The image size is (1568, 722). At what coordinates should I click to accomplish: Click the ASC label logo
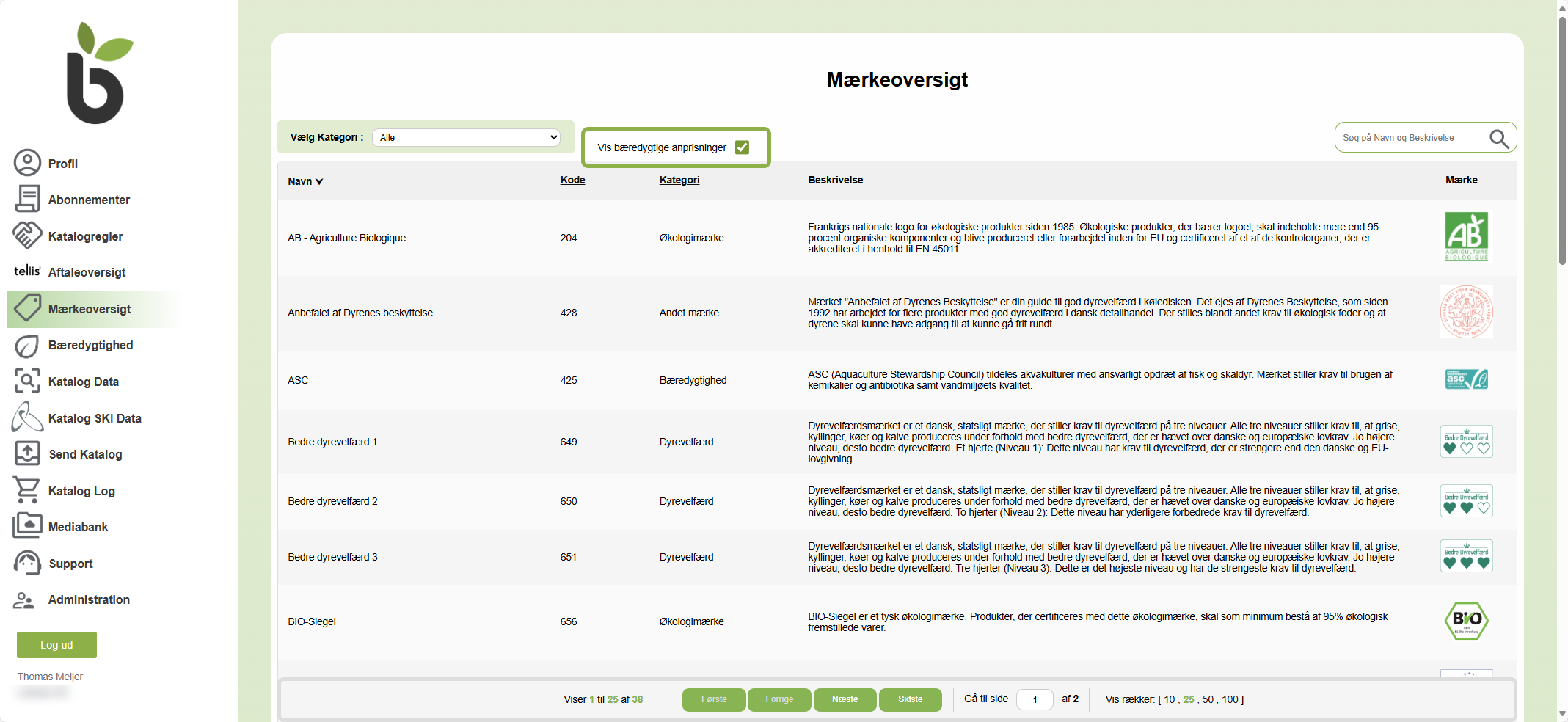pyautogui.click(x=1466, y=379)
